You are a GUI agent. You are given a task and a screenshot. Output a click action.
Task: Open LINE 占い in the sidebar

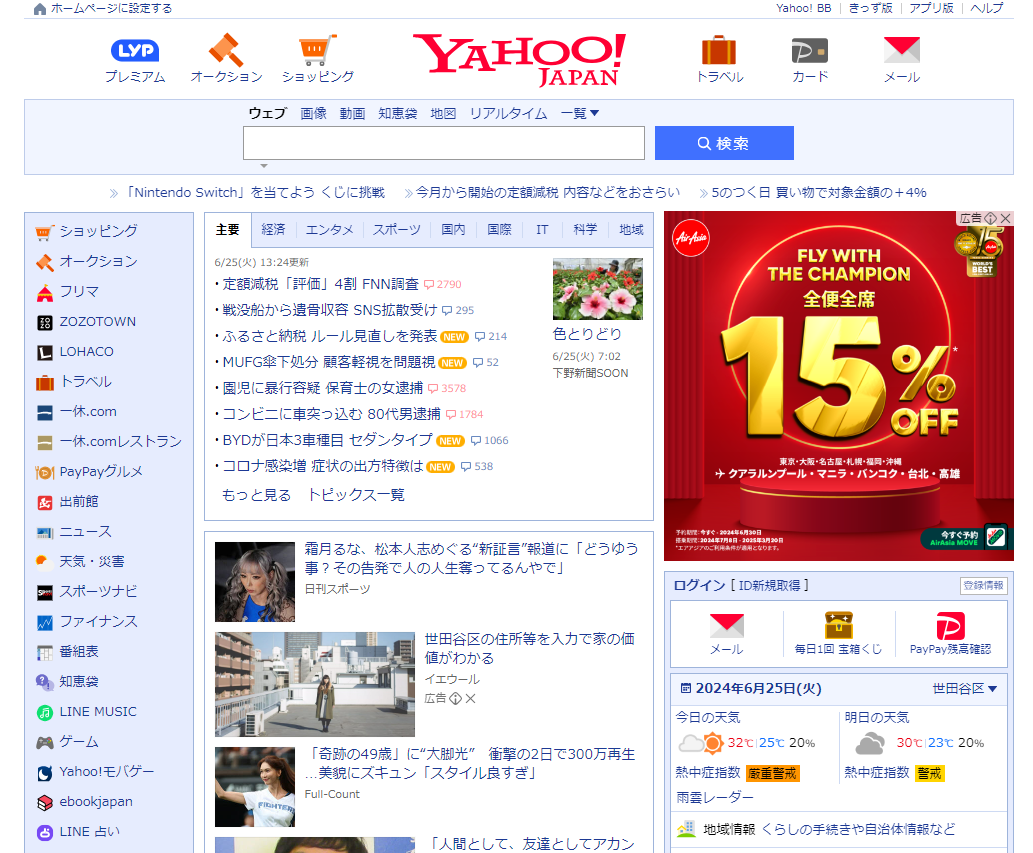90,832
